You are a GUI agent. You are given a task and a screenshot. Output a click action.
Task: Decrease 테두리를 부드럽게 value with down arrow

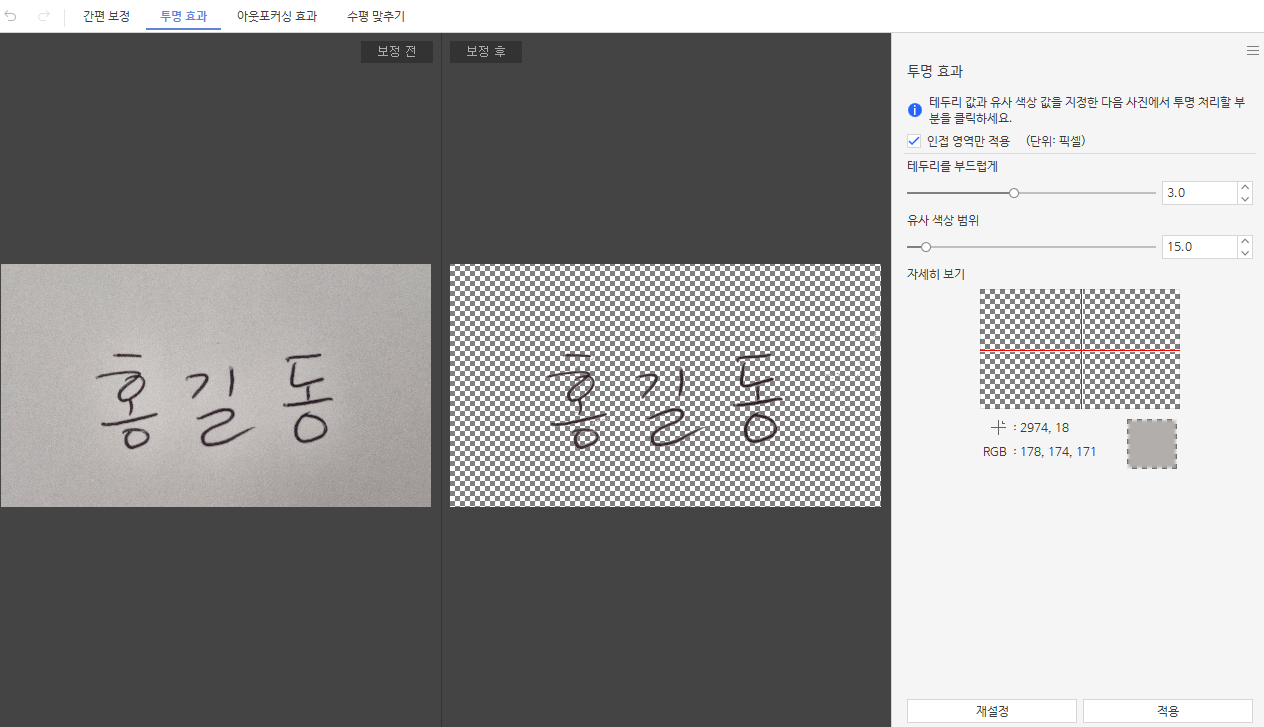click(x=1245, y=199)
